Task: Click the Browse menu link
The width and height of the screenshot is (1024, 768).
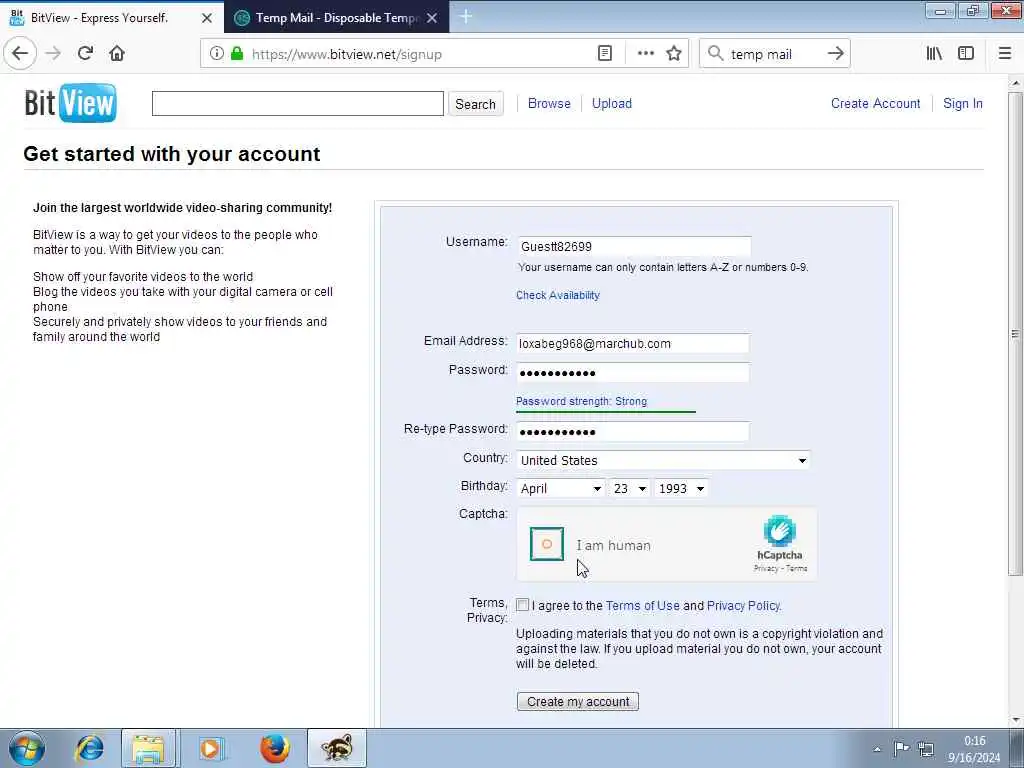Action: pos(549,103)
